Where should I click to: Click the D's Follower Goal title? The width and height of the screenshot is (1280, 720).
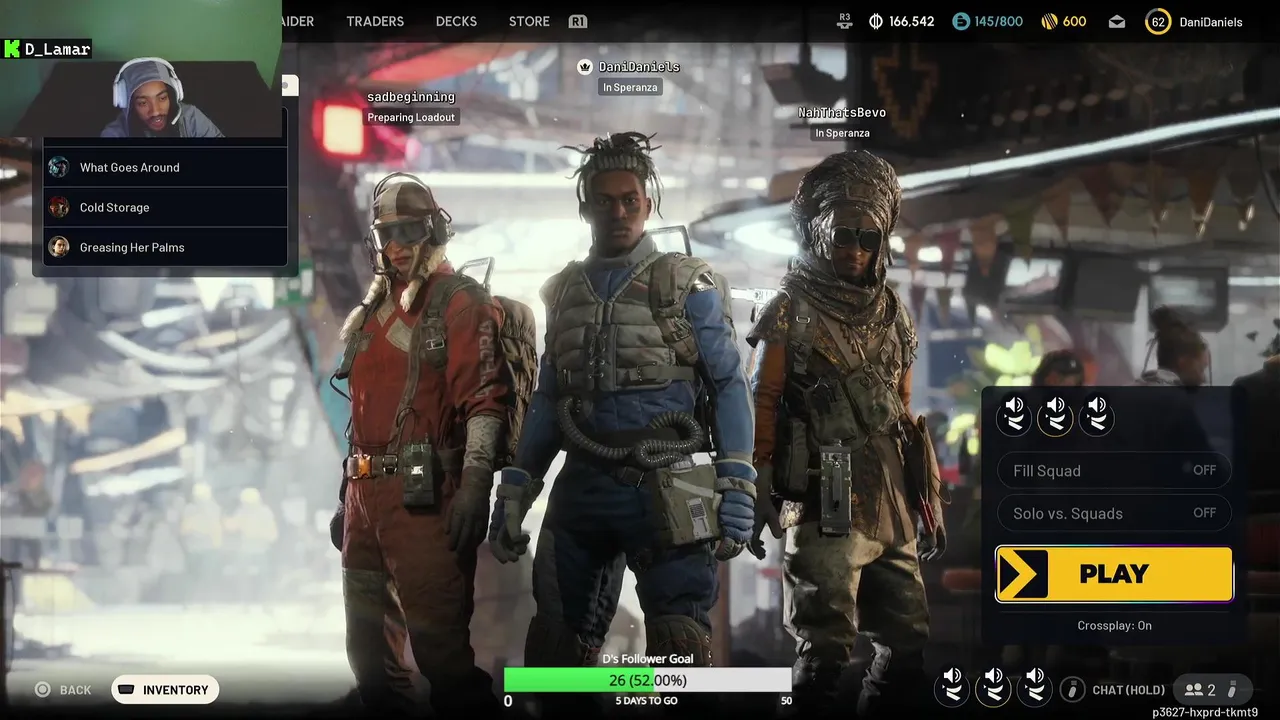648,659
